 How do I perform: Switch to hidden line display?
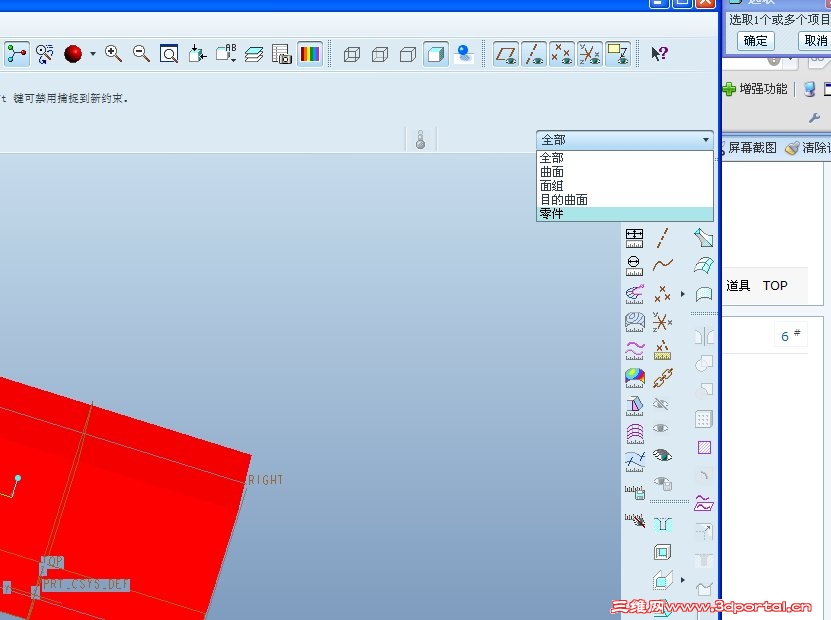click(380, 55)
